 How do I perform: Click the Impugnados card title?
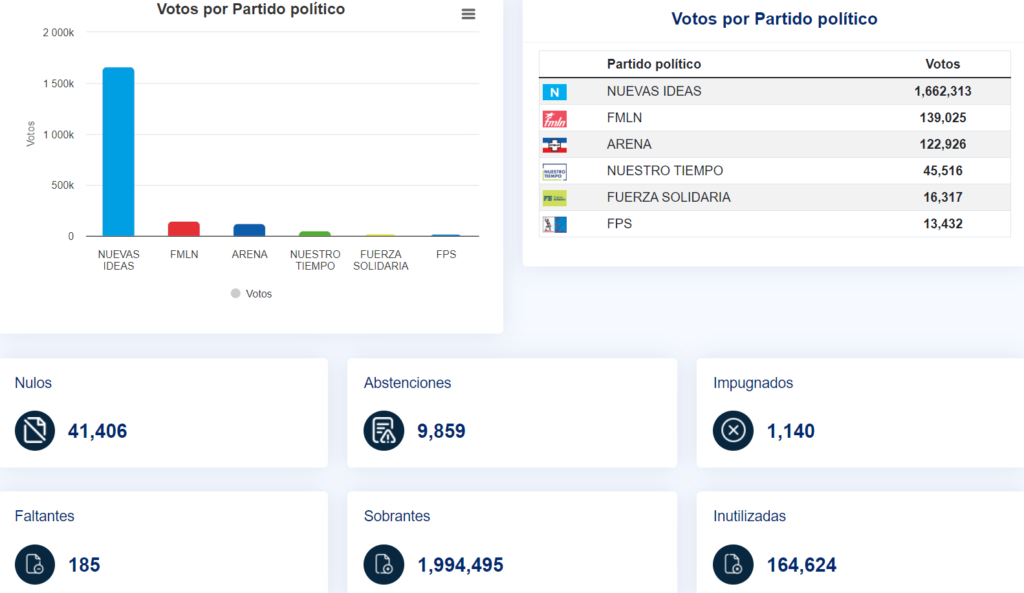point(753,383)
